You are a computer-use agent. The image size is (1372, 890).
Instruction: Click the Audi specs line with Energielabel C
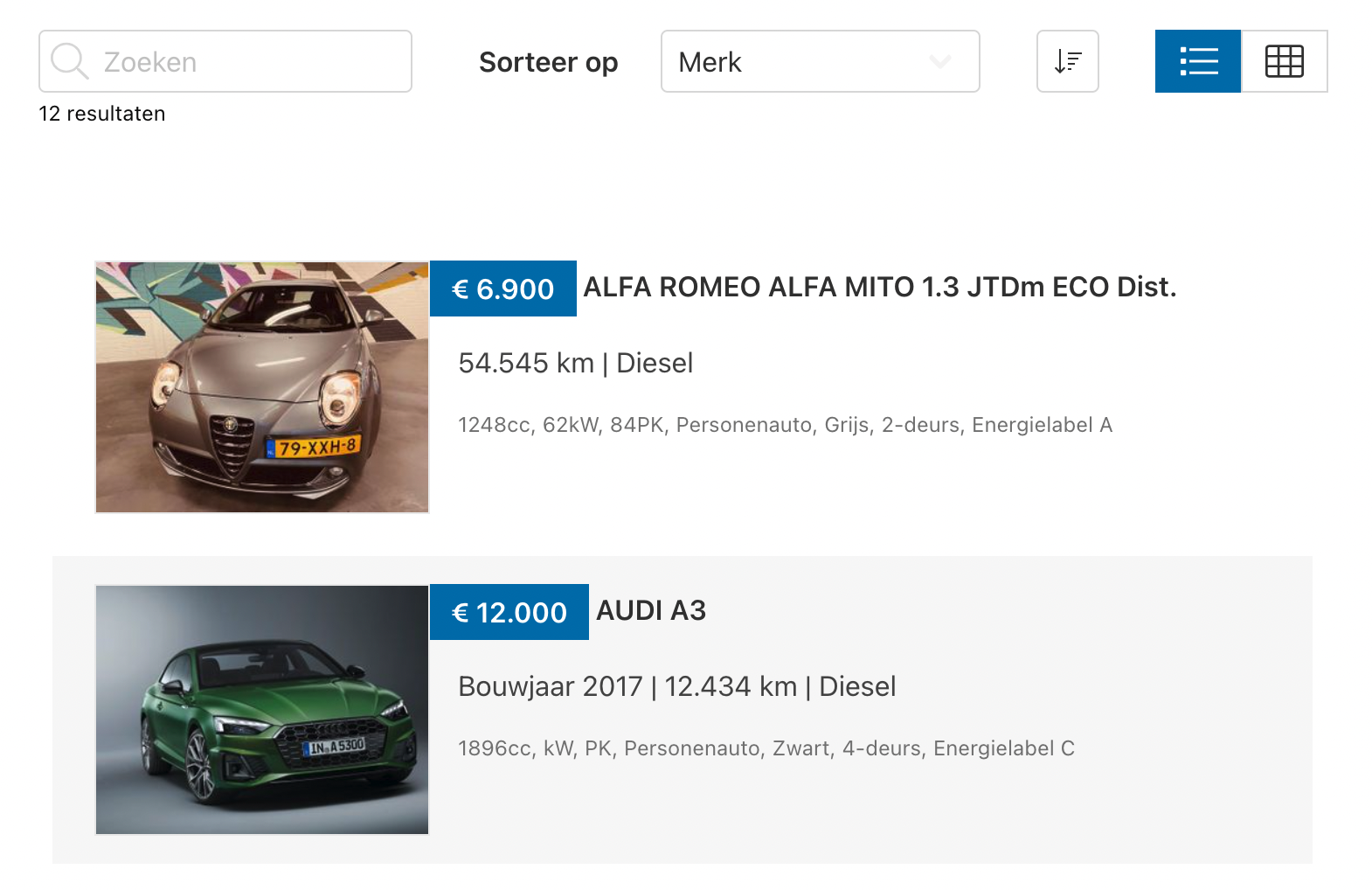766,749
